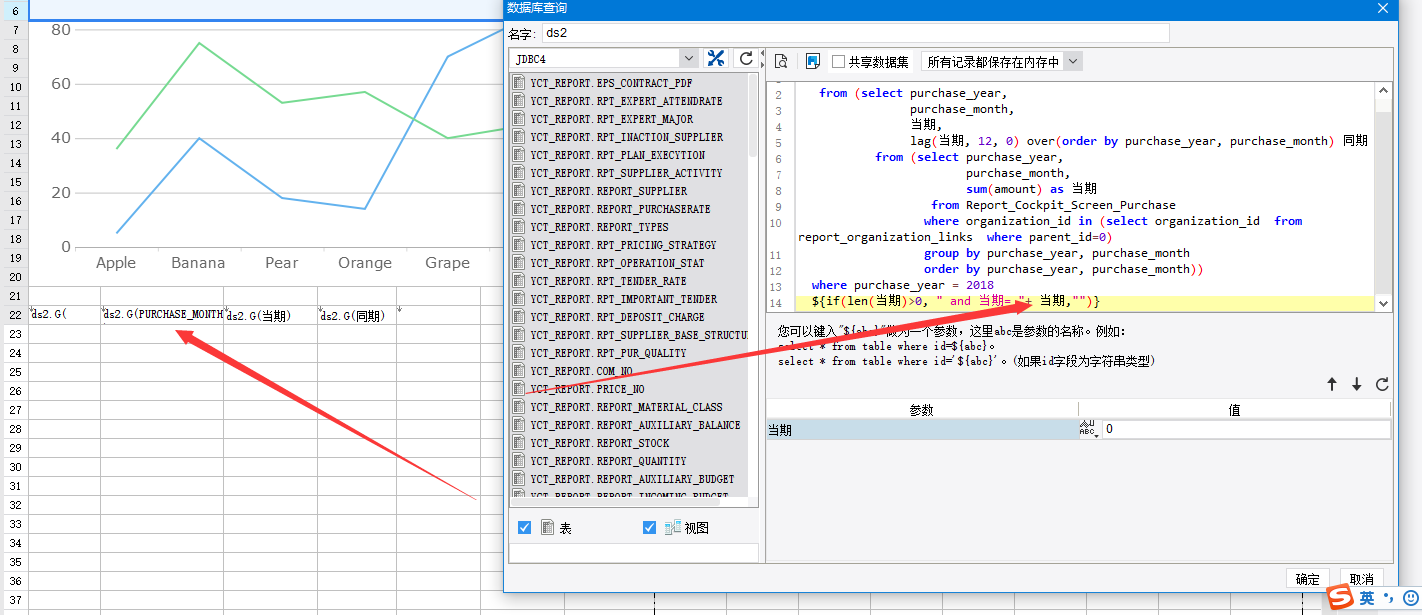1422x615 pixels.
Task: Click the 取消 button
Action: tap(1361, 579)
